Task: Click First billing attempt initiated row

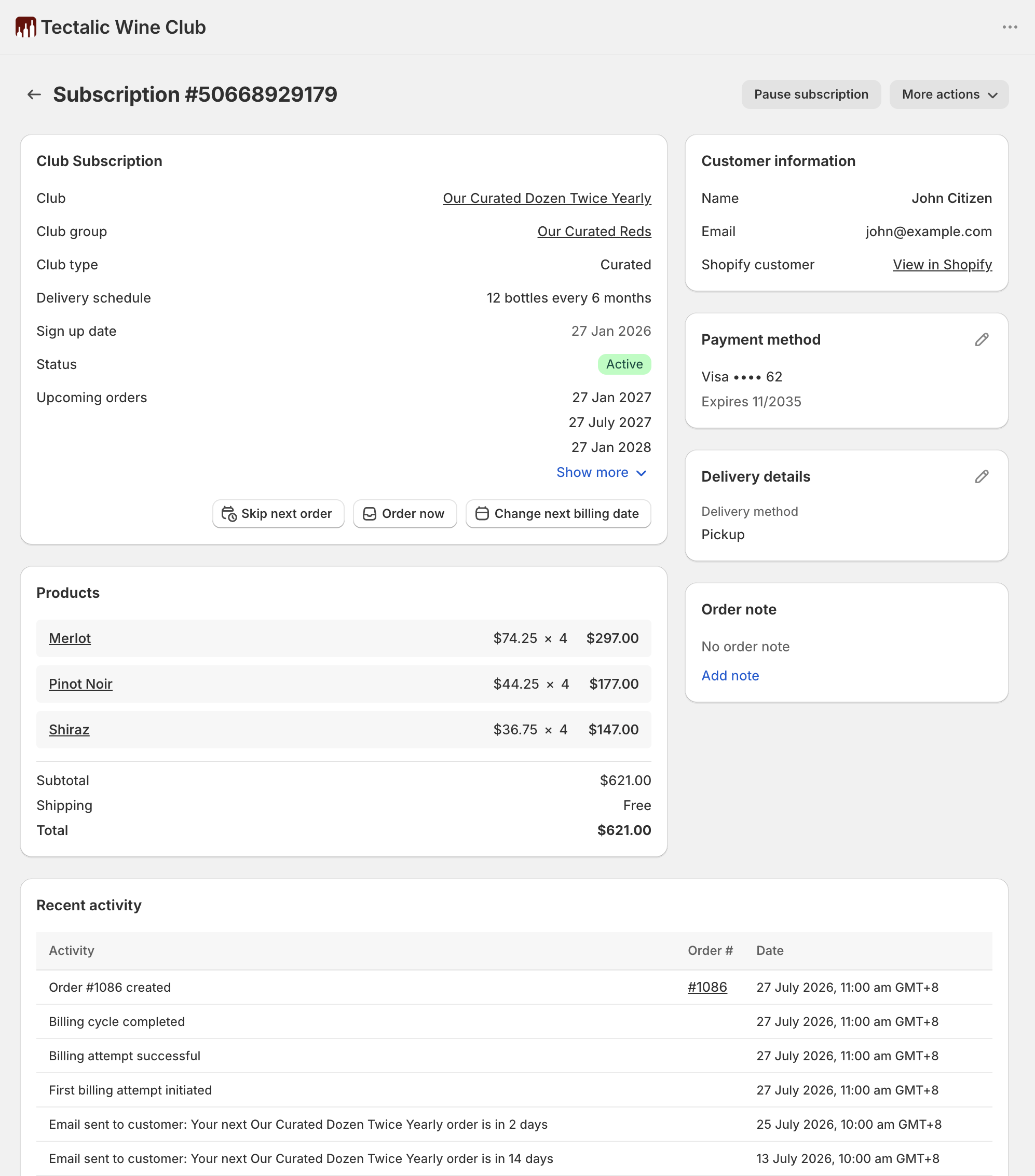Action: (x=514, y=1090)
